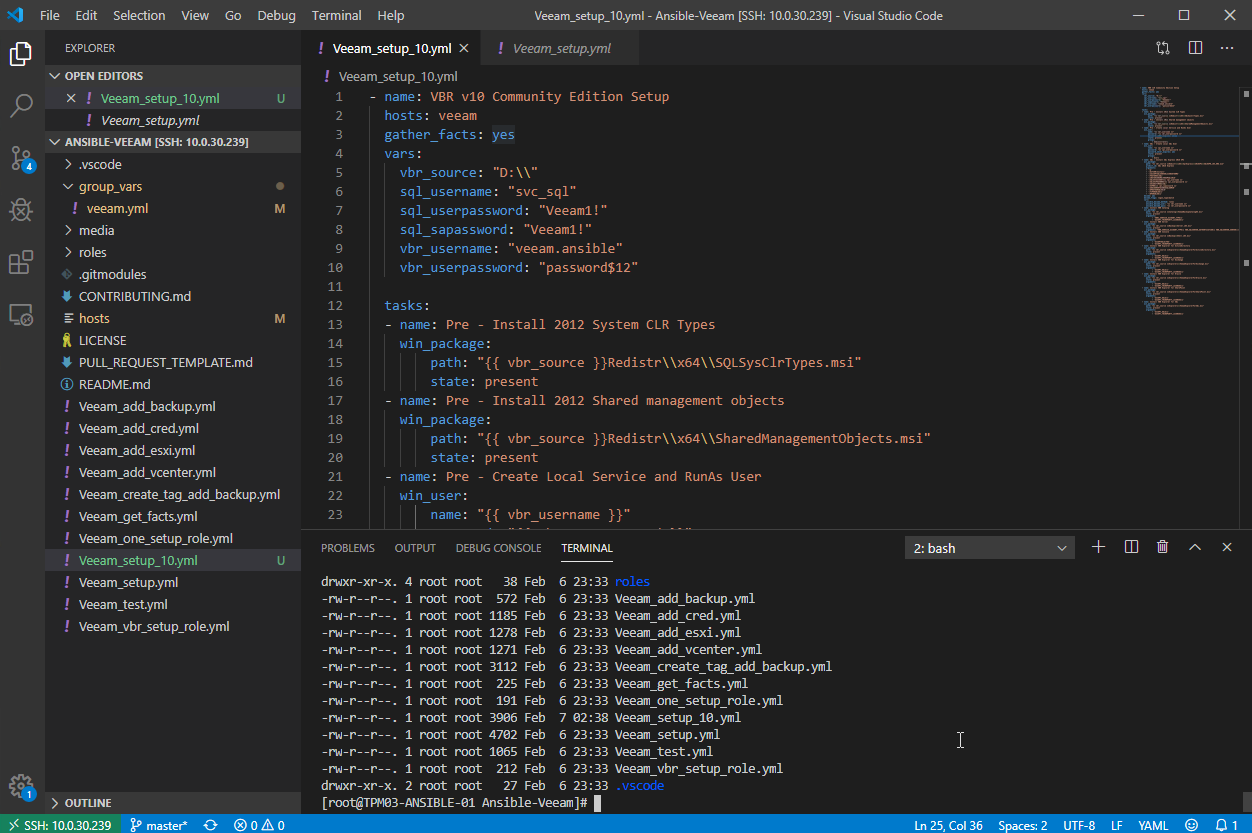The width and height of the screenshot is (1252, 833).
Task: Open the Extensions view icon
Action: point(22,263)
